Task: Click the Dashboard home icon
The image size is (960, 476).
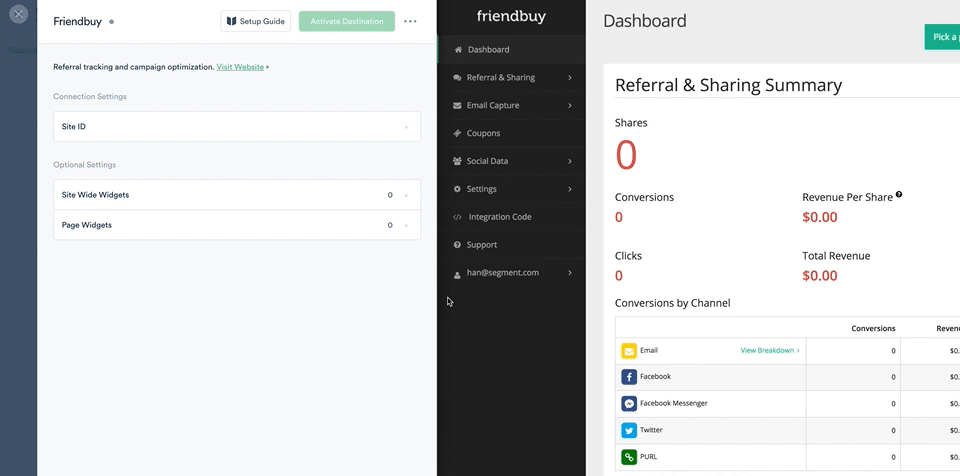Action: [x=458, y=50]
